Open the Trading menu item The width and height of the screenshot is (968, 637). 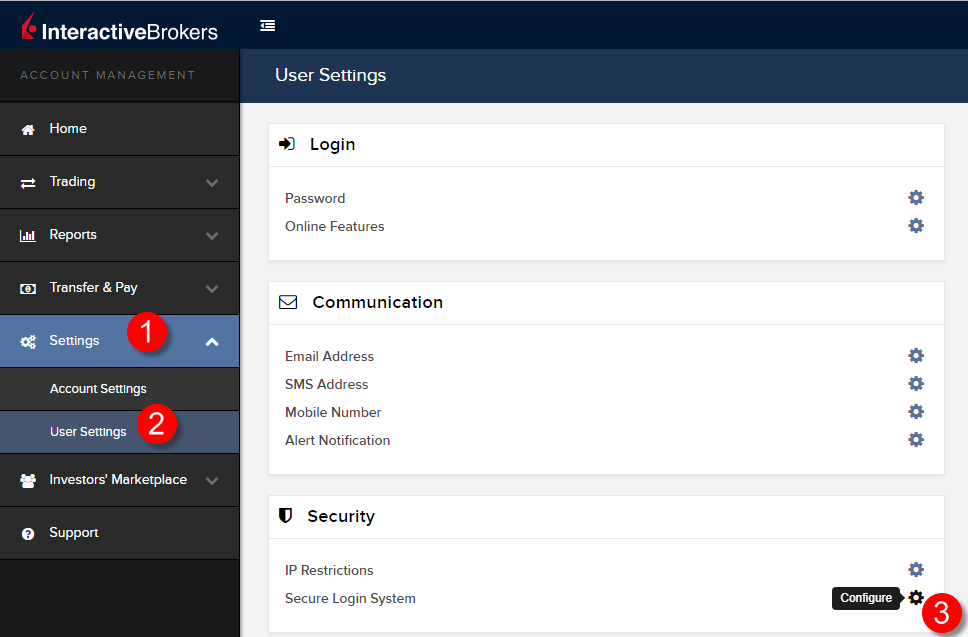(x=120, y=182)
